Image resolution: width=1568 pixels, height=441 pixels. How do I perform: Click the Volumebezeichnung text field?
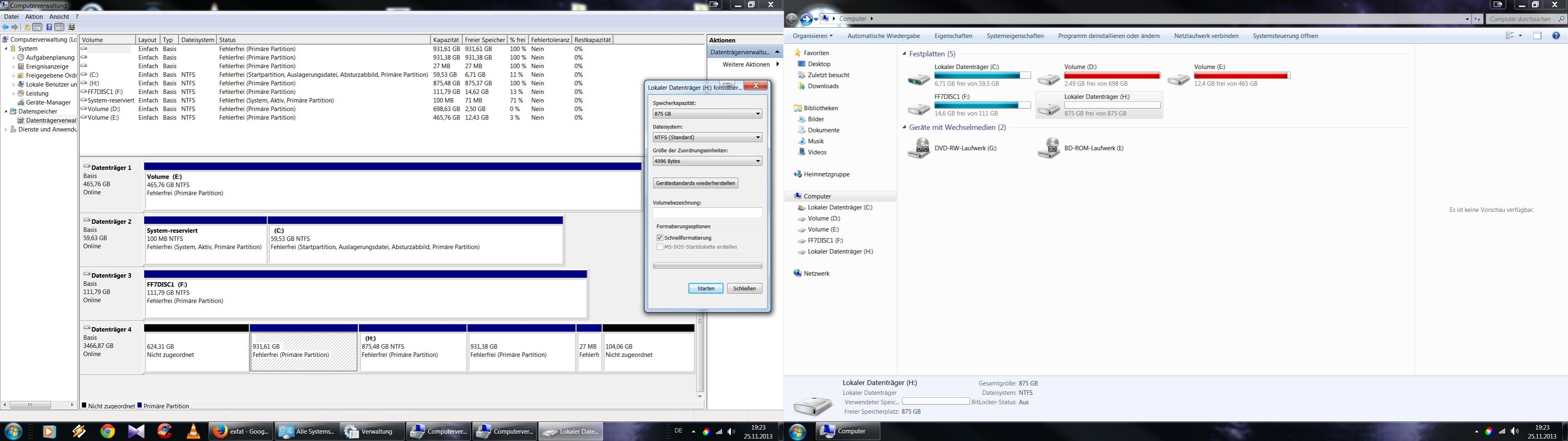[707, 213]
